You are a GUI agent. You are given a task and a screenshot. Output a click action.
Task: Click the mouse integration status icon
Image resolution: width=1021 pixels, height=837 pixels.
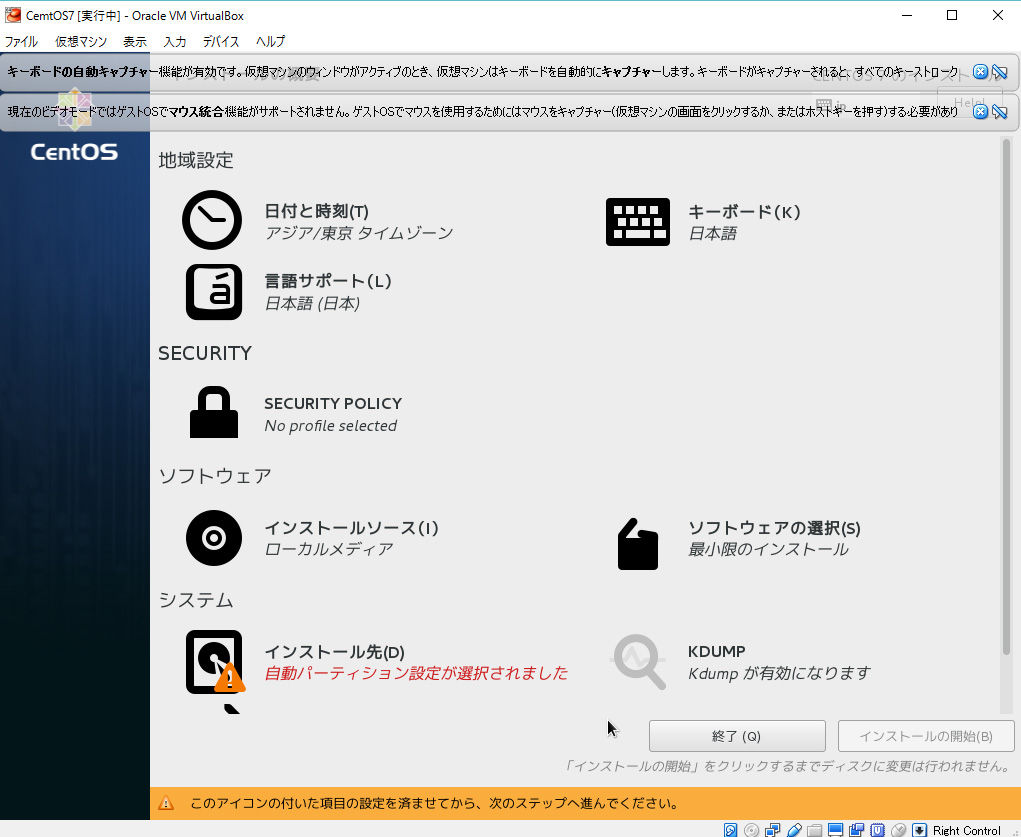[899, 830]
